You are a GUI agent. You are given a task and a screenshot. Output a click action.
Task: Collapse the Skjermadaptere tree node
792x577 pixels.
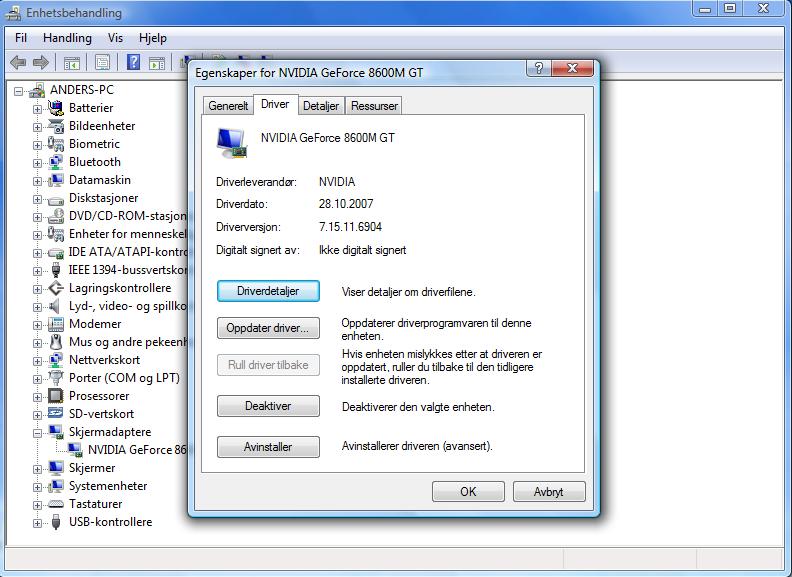tap(37, 434)
